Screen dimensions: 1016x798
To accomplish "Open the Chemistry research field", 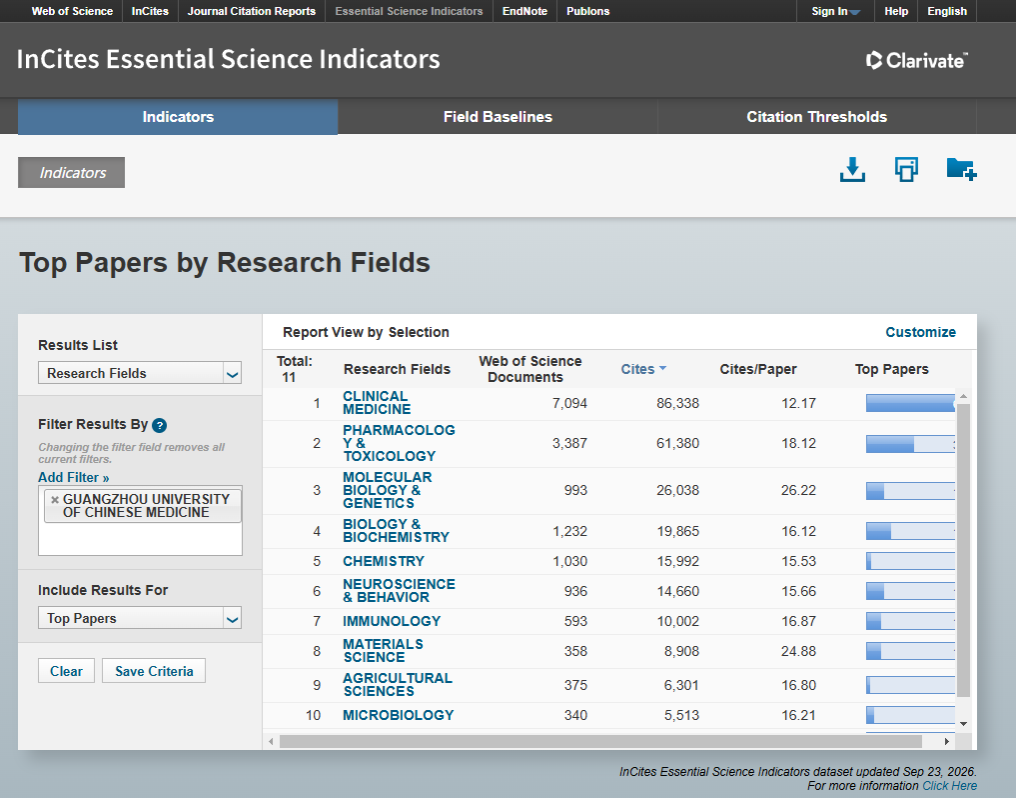I will tap(384, 561).
